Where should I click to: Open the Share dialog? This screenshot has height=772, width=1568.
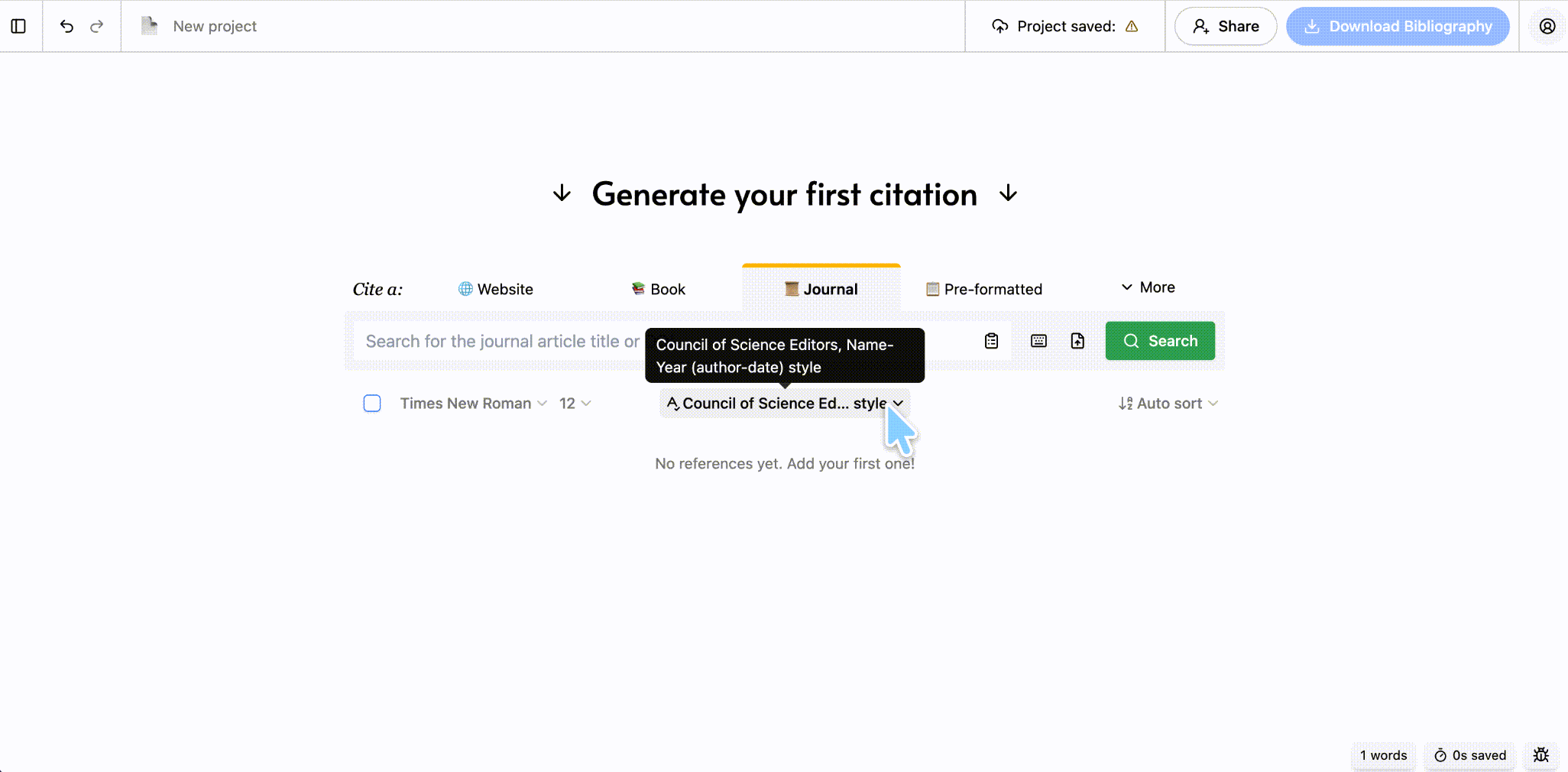[x=1226, y=26]
